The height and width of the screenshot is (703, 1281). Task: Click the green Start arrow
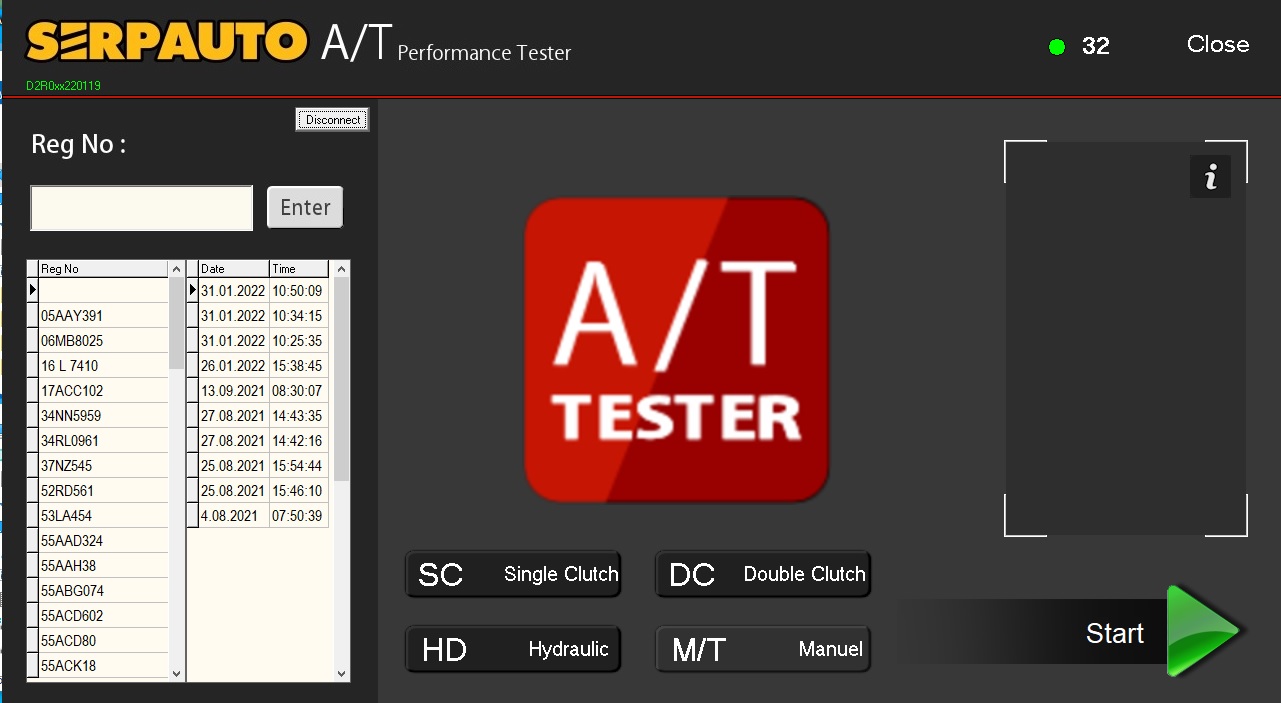coord(1204,631)
